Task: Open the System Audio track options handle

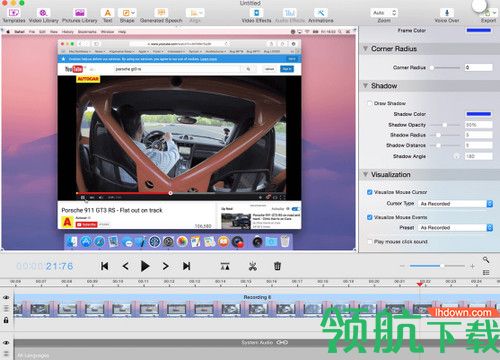Action: 6,353
